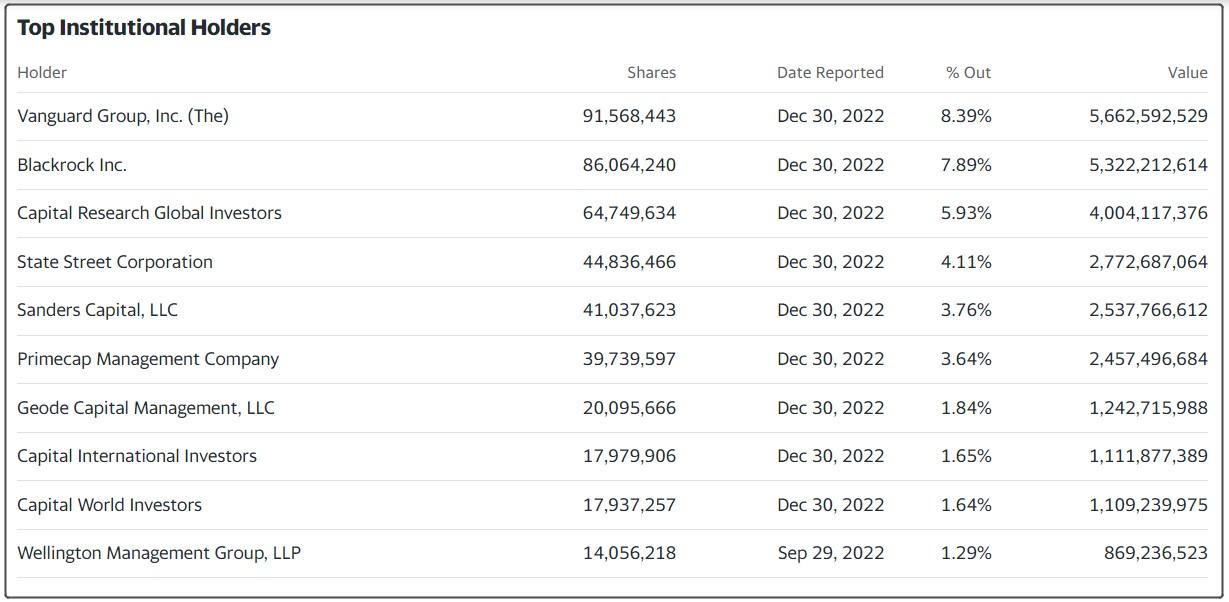Click shares value 64,749,634
Viewport: 1229px width, 602px height.
tap(629, 213)
